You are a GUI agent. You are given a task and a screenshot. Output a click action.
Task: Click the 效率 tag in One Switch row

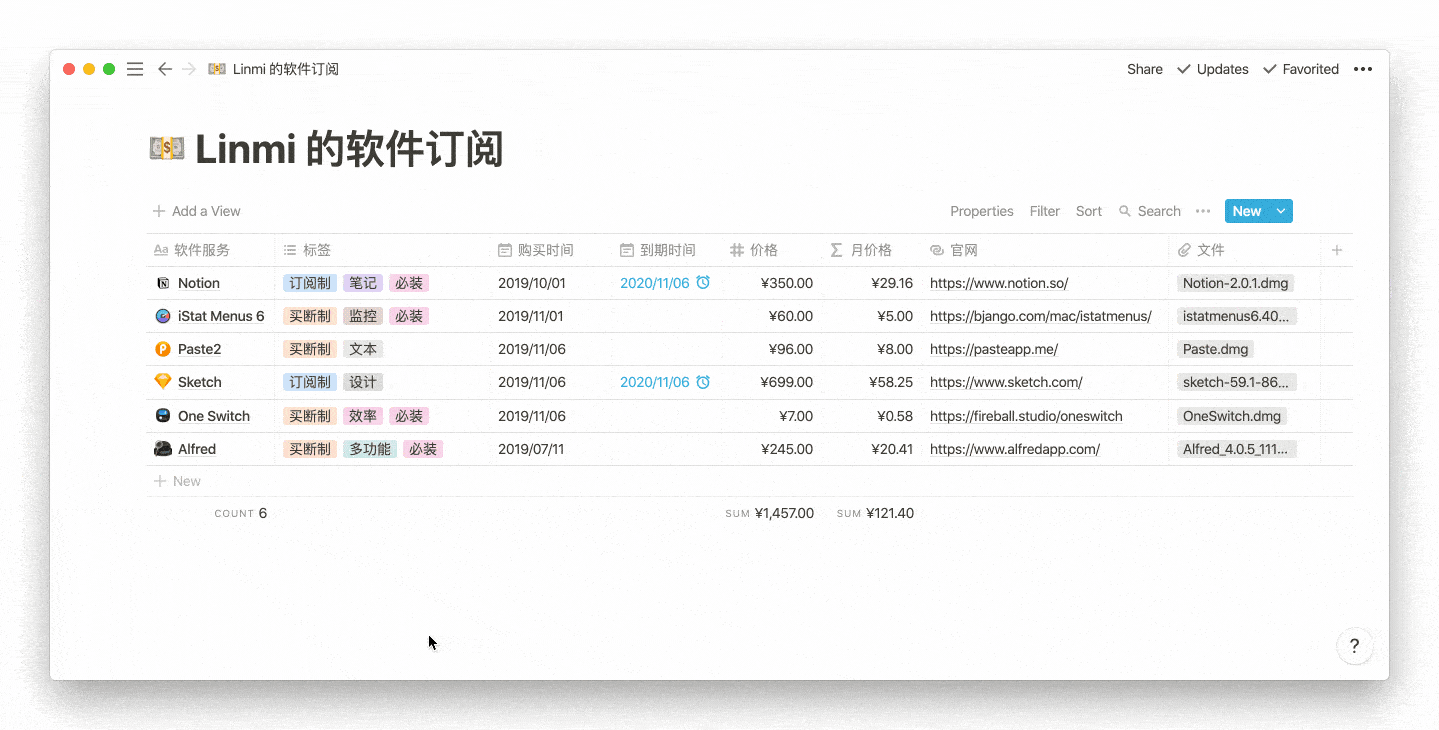[363, 416]
